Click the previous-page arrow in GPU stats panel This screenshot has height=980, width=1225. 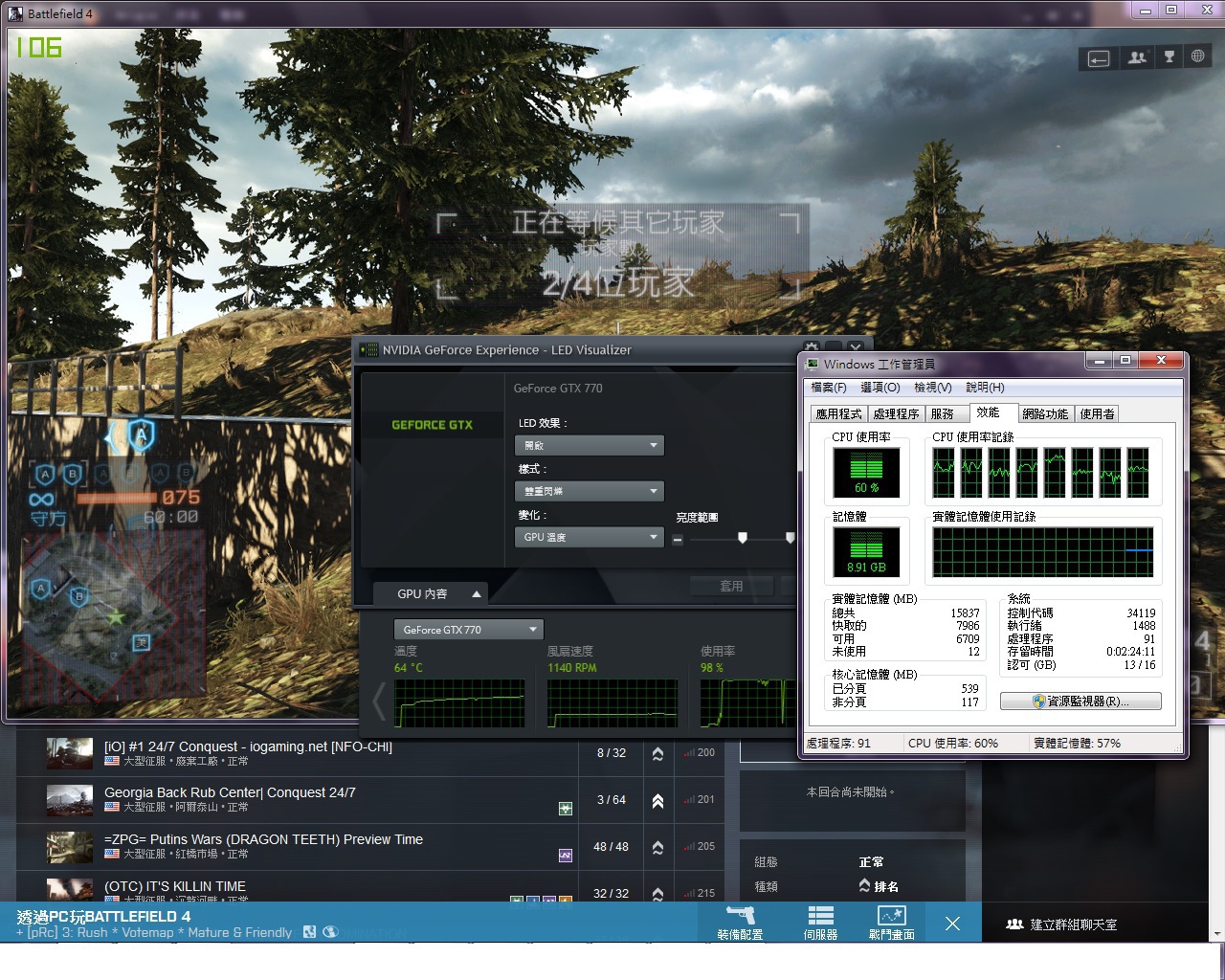[x=379, y=702]
